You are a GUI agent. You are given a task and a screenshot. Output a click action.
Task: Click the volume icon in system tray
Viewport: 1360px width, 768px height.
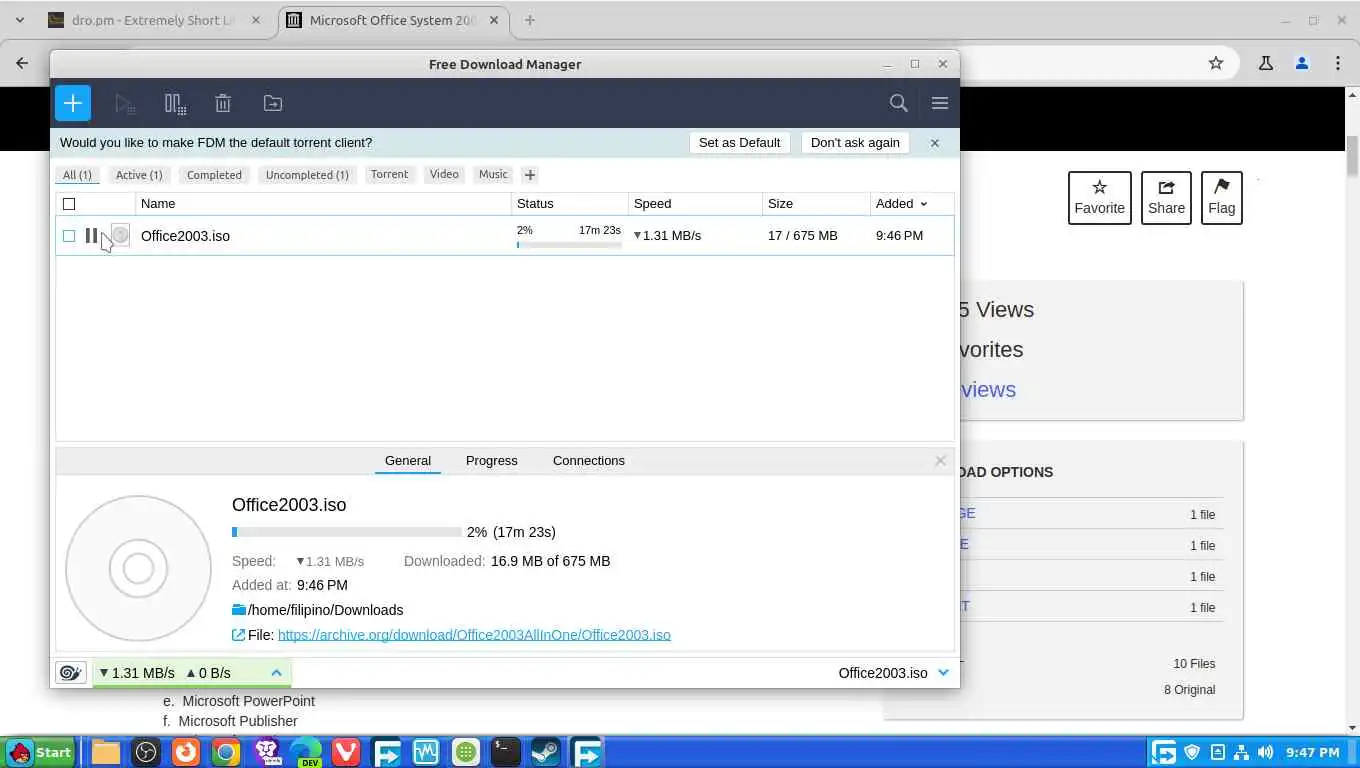[x=1265, y=752]
